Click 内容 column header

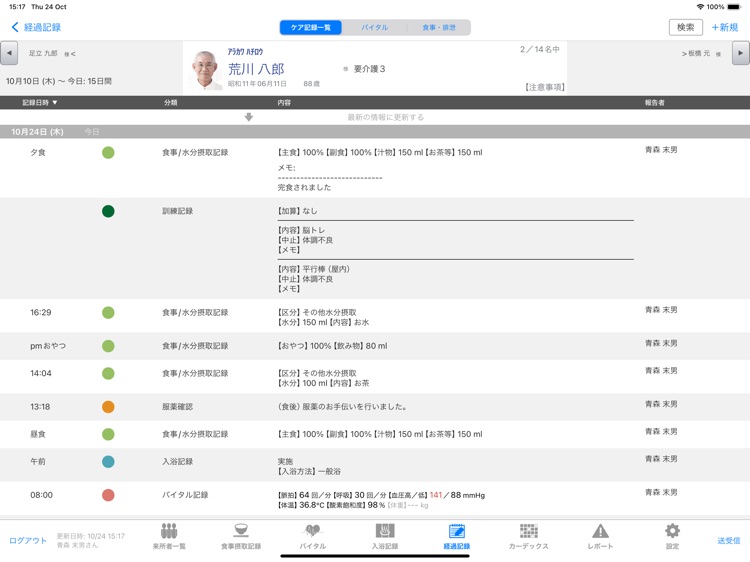284,102
